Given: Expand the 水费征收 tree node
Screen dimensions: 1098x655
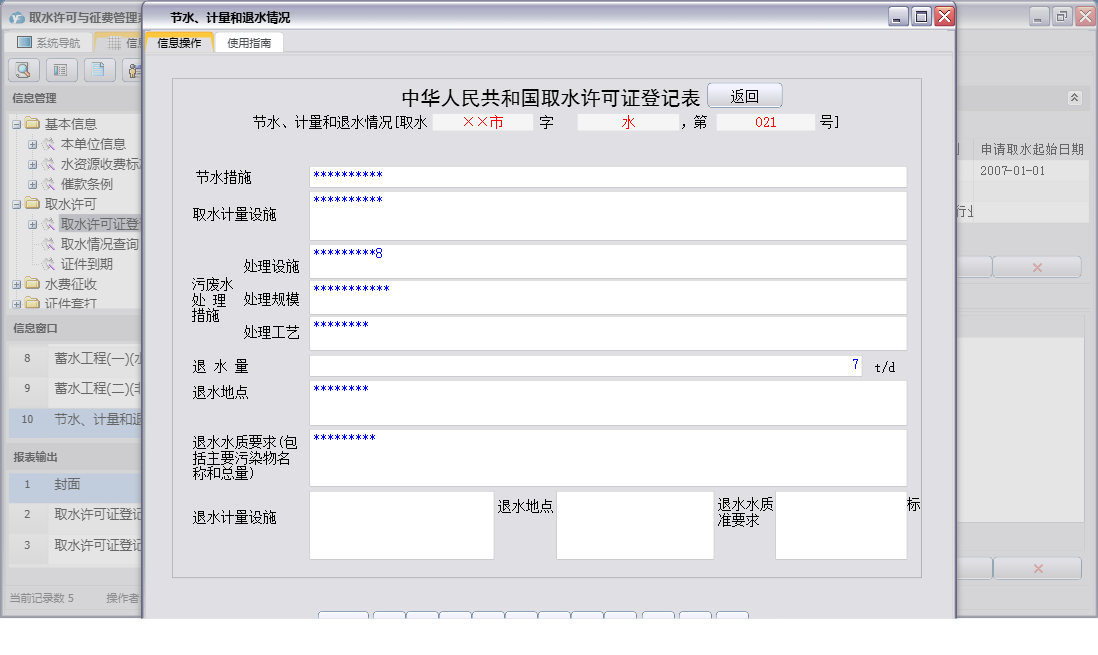Looking at the screenshot, I should click(x=17, y=284).
